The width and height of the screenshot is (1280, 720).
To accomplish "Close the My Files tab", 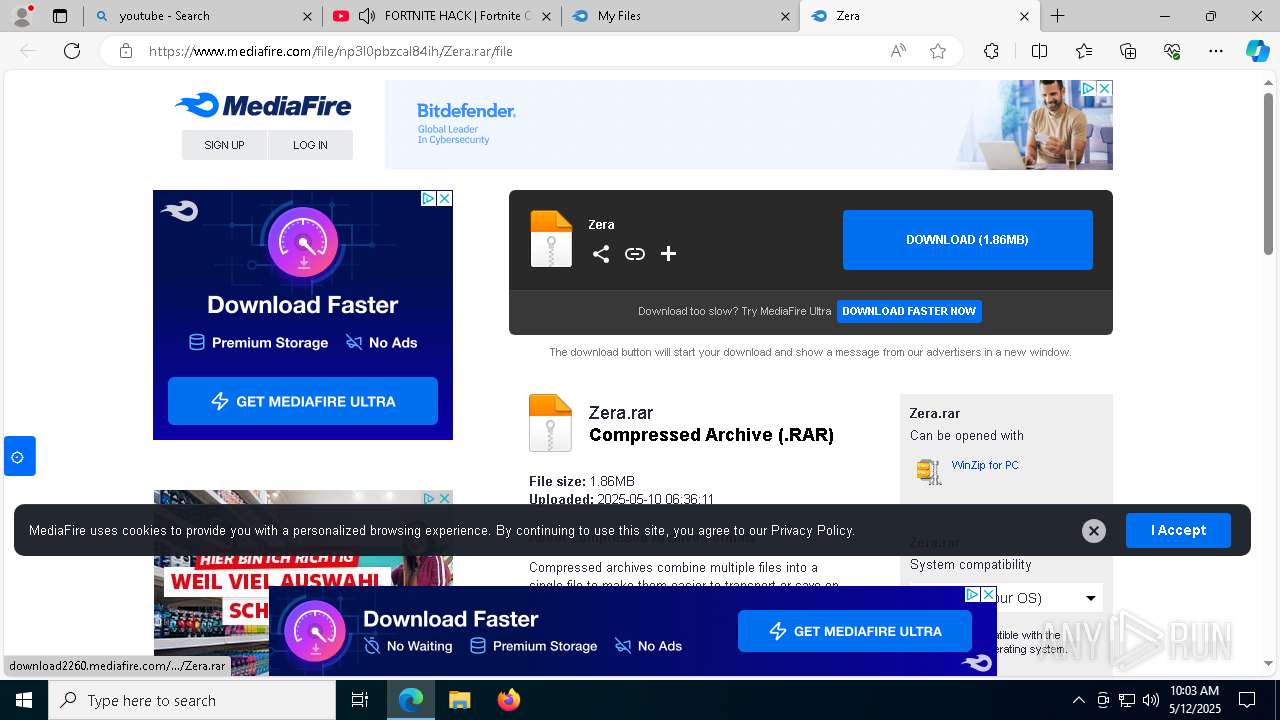I will 785,16.
